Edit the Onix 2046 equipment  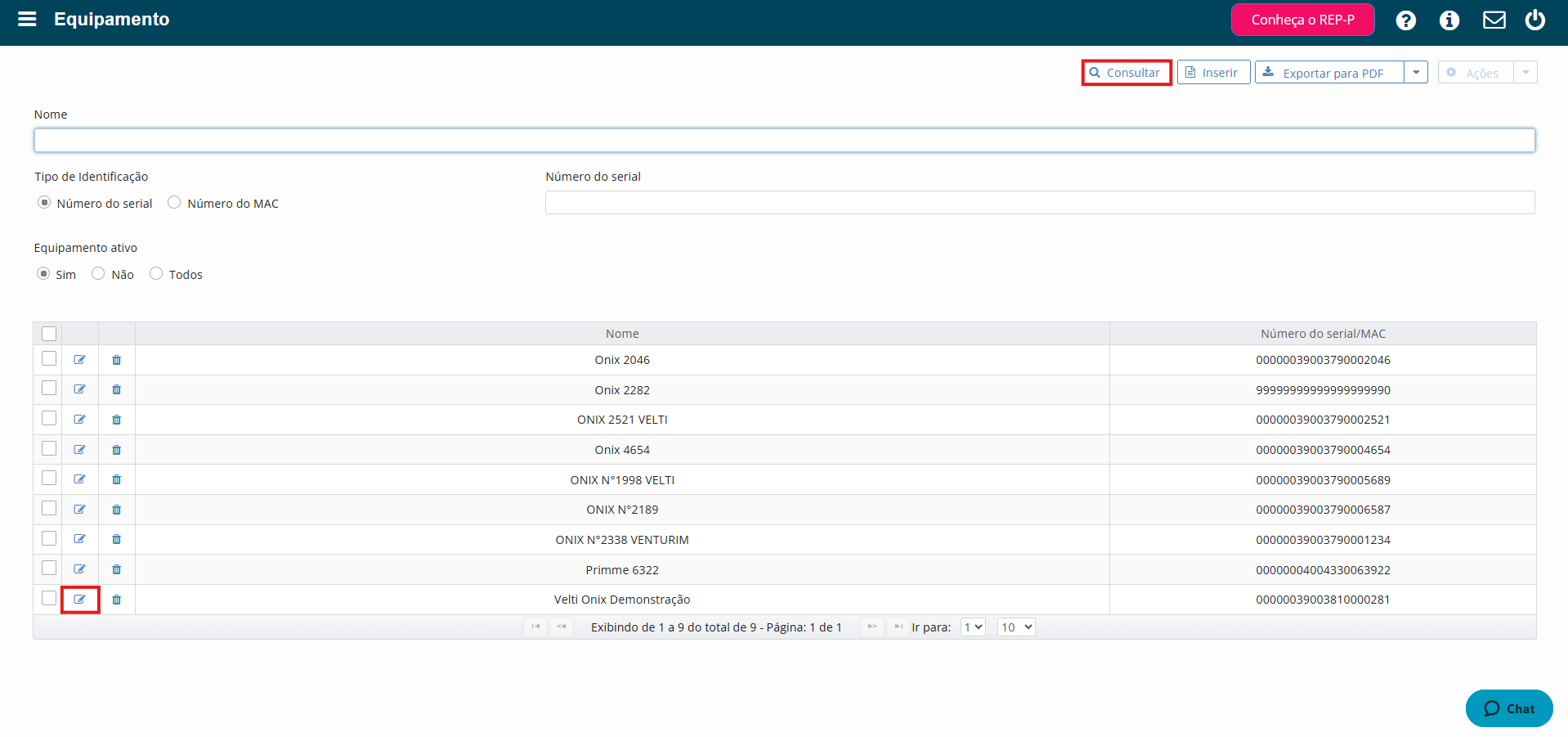click(80, 360)
